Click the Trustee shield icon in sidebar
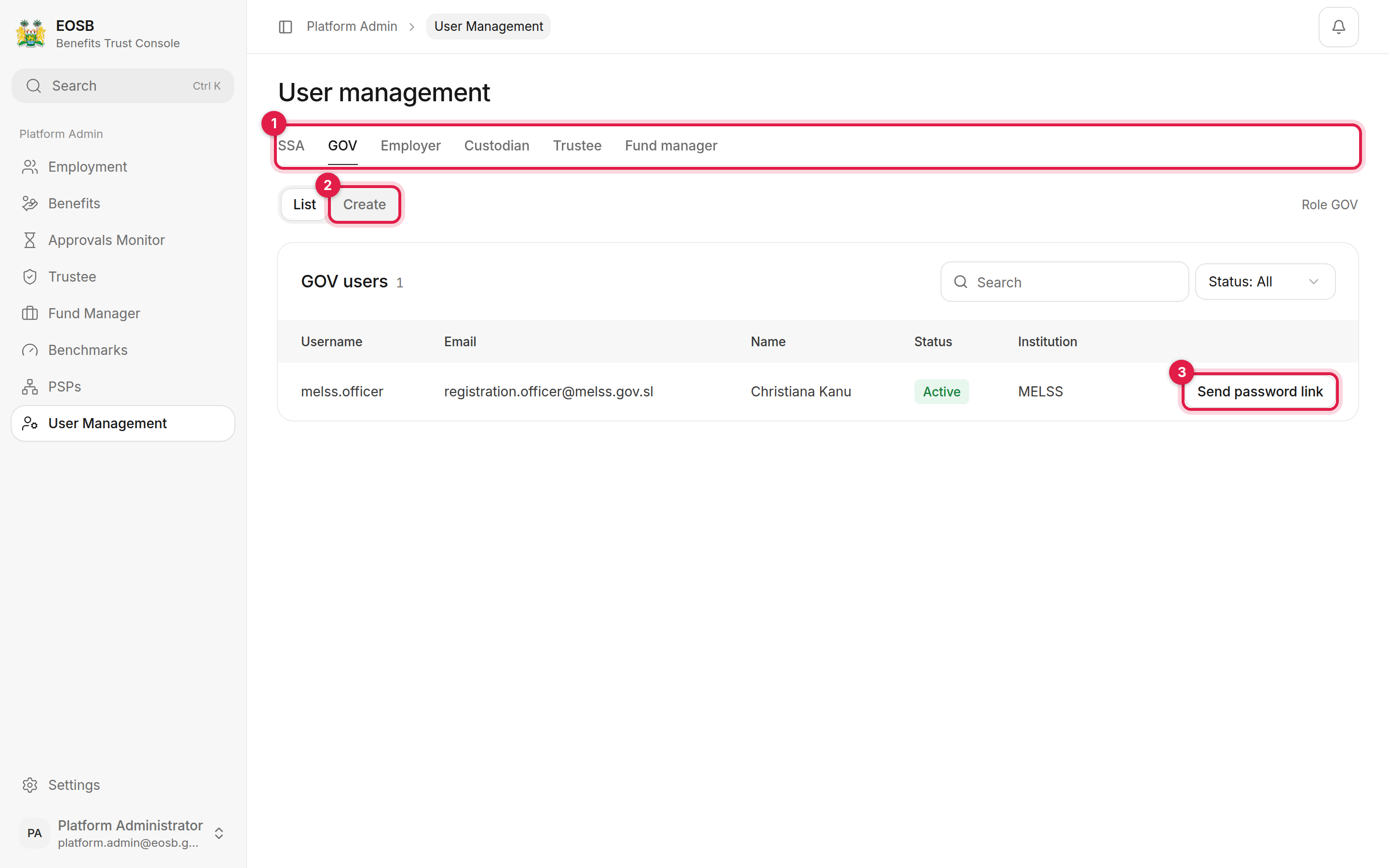The image size is (1389, 868). [30, 277]
